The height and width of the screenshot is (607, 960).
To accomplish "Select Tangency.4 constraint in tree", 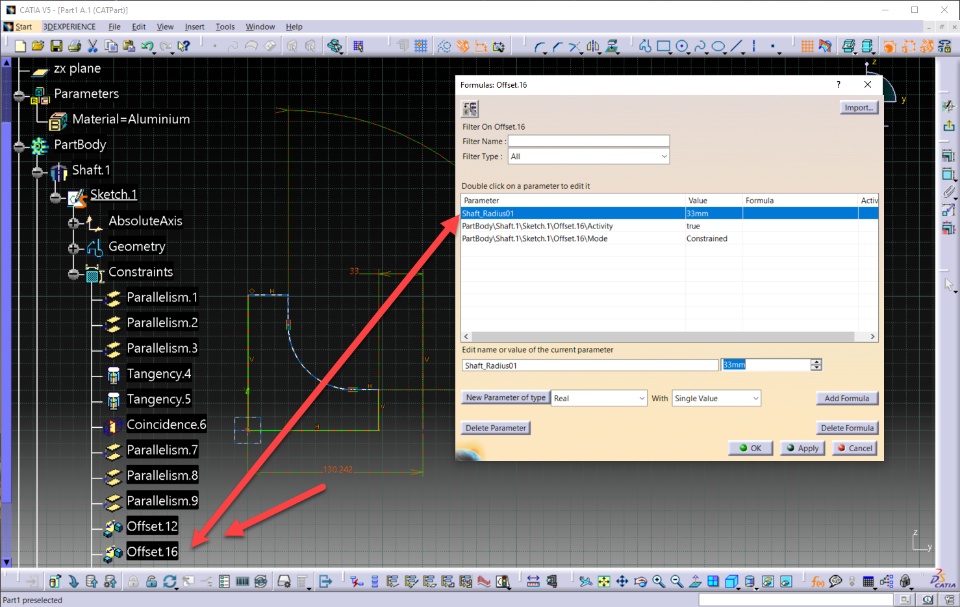I will (x=159, y=374).
